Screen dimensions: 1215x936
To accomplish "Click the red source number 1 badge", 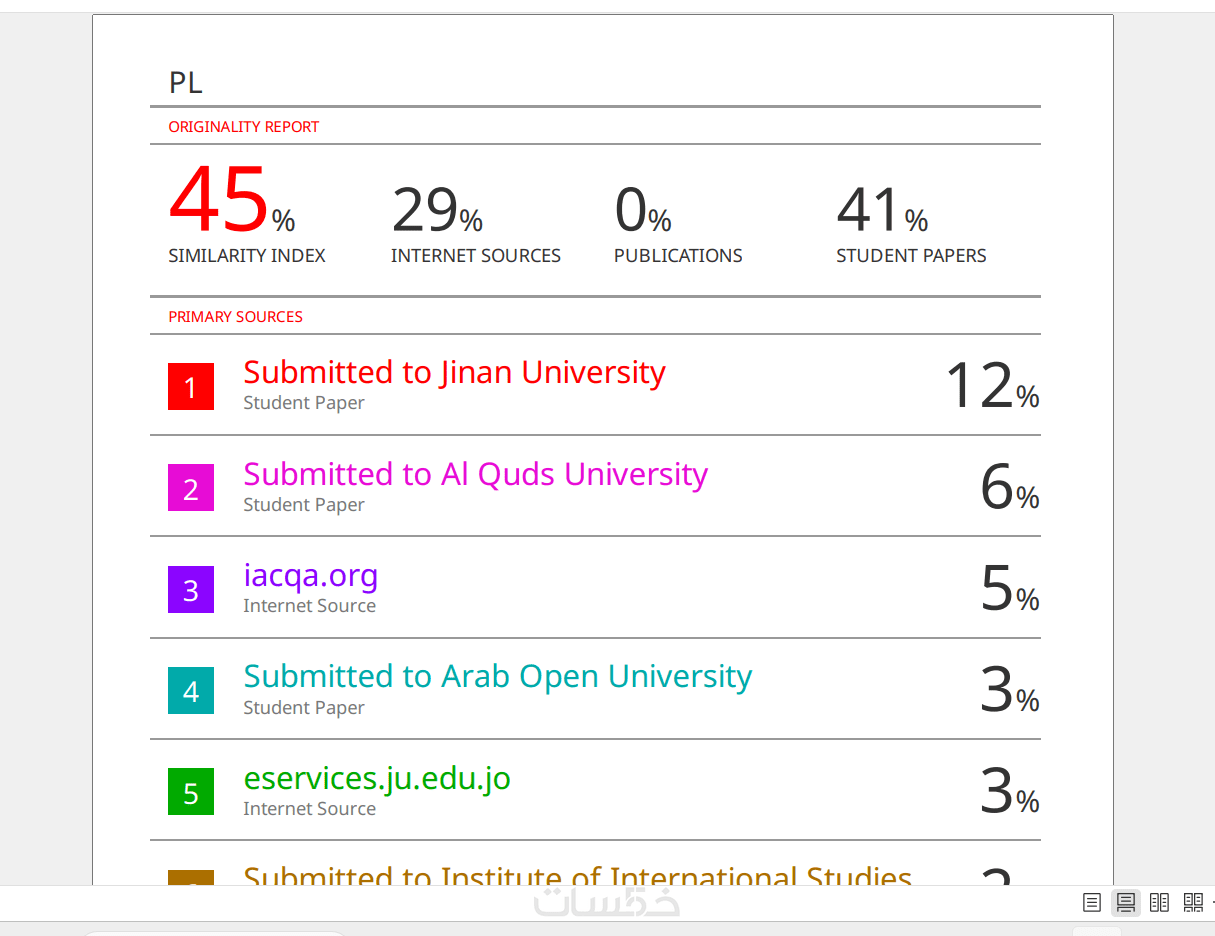I will pos(191,387).
